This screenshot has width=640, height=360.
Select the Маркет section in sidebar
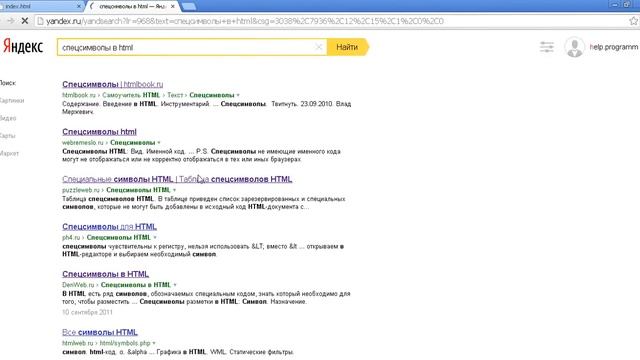(9, 153)
